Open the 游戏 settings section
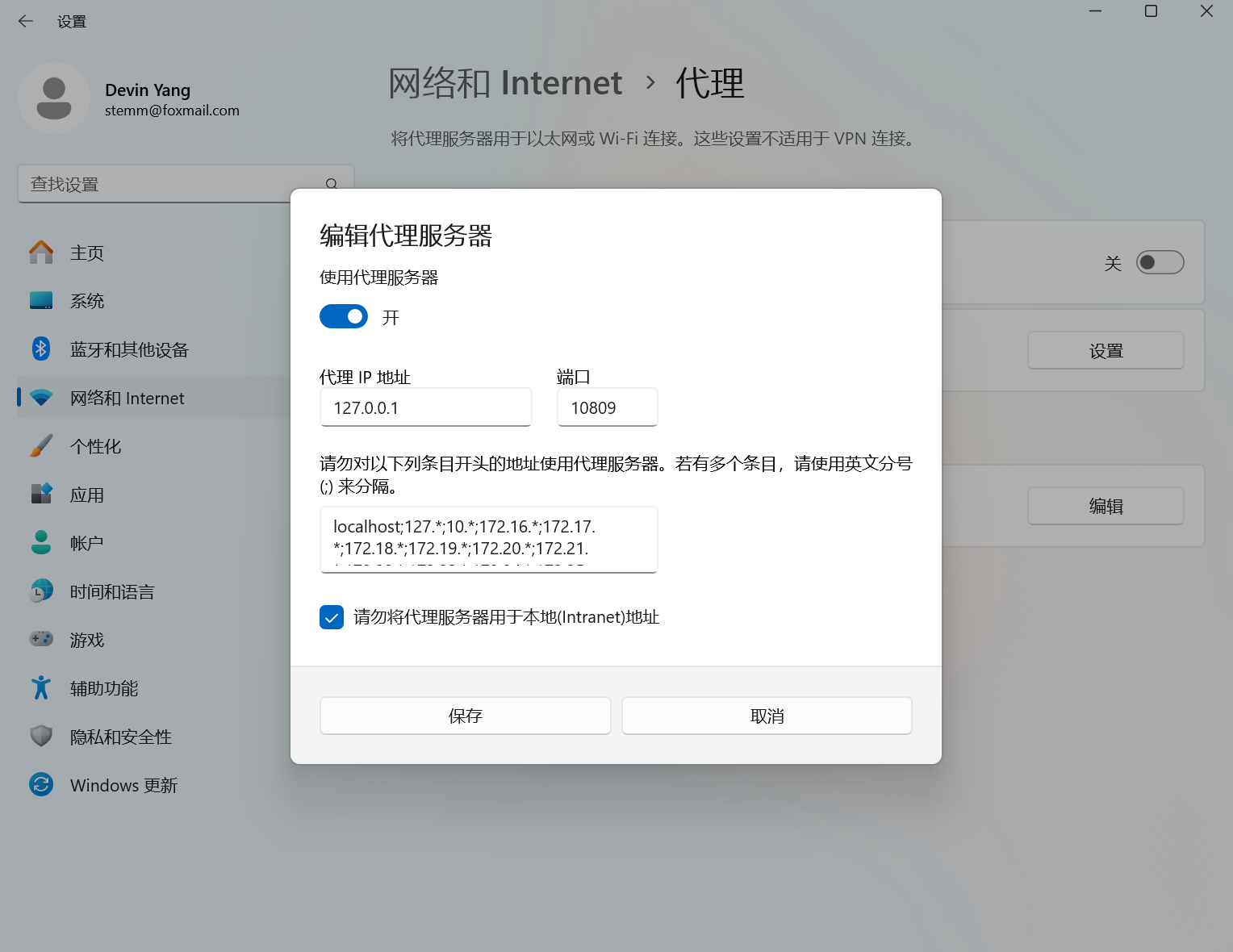This screenshot has width=1233, height=952. 87,639
